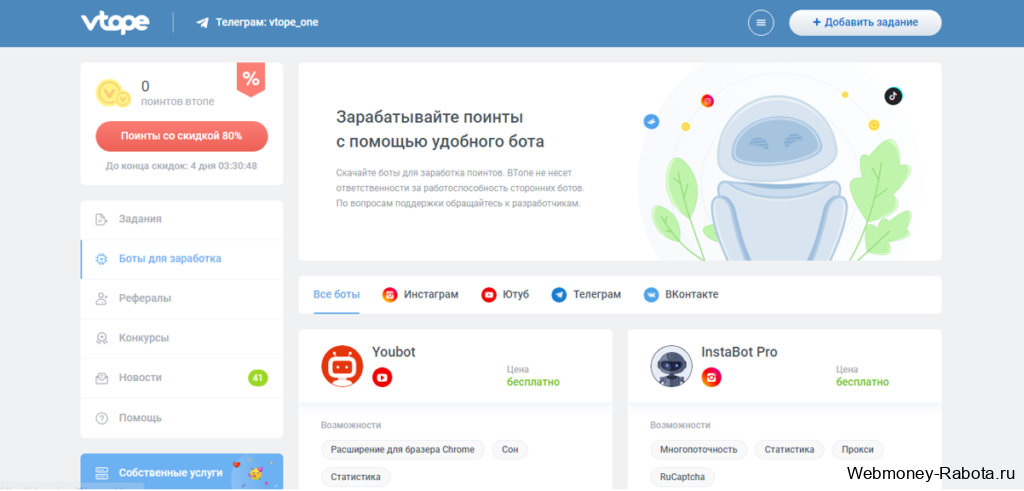The width and height of the screenshot is (1024, 491).
Task: Click the Собственные услуги server icon
Action: point(101,473)
